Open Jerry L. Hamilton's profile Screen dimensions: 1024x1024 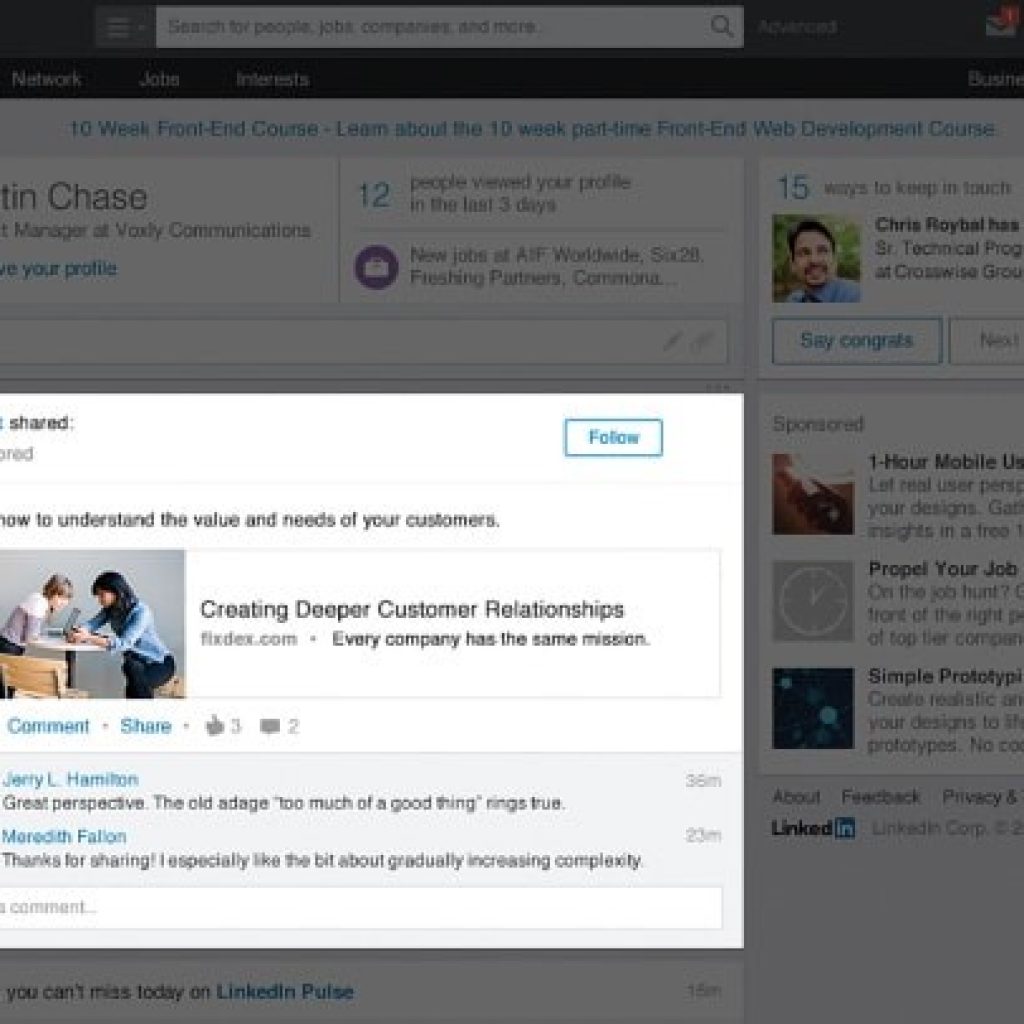tap(71, 779)
